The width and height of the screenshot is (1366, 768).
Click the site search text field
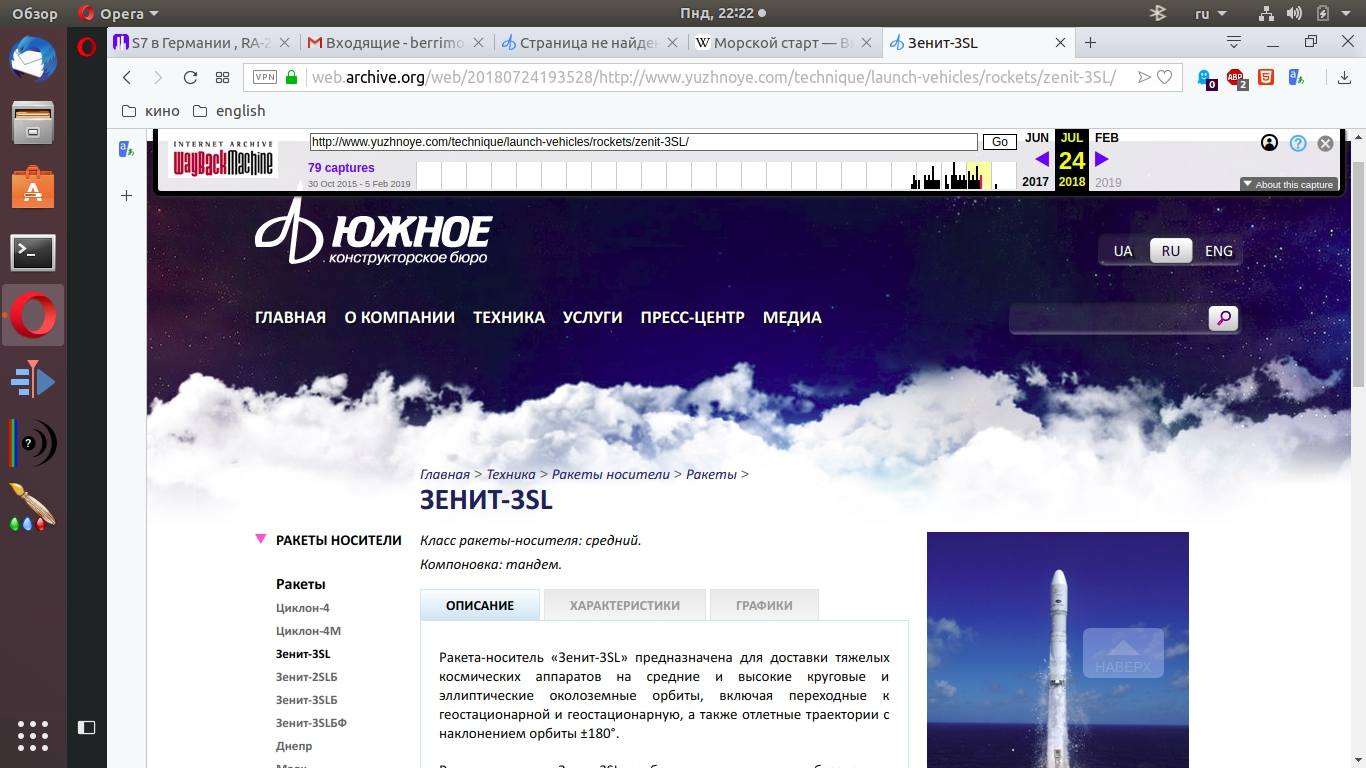(1108, 319)
